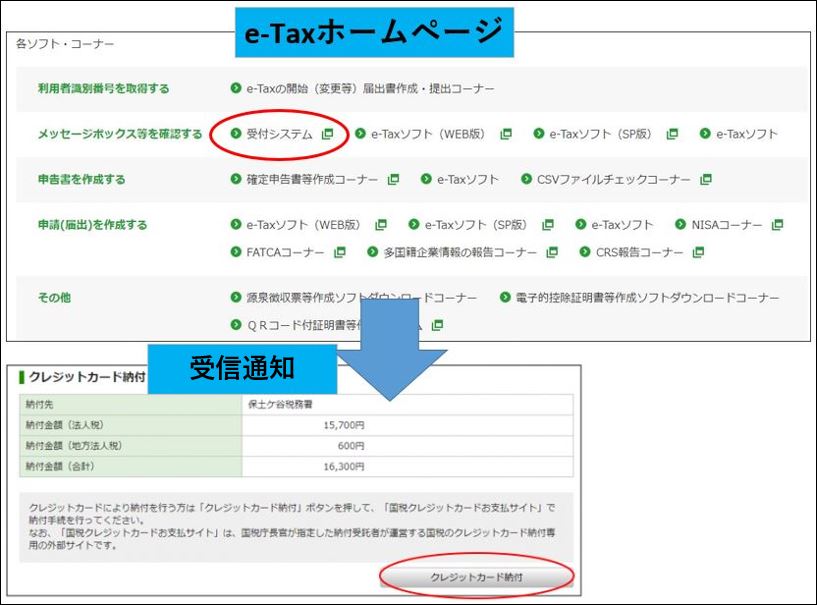The height and width of the screenshot is (605, 817).
Task: Click external icon beside CRS報告コーナー
Action: tap(698, 252)
